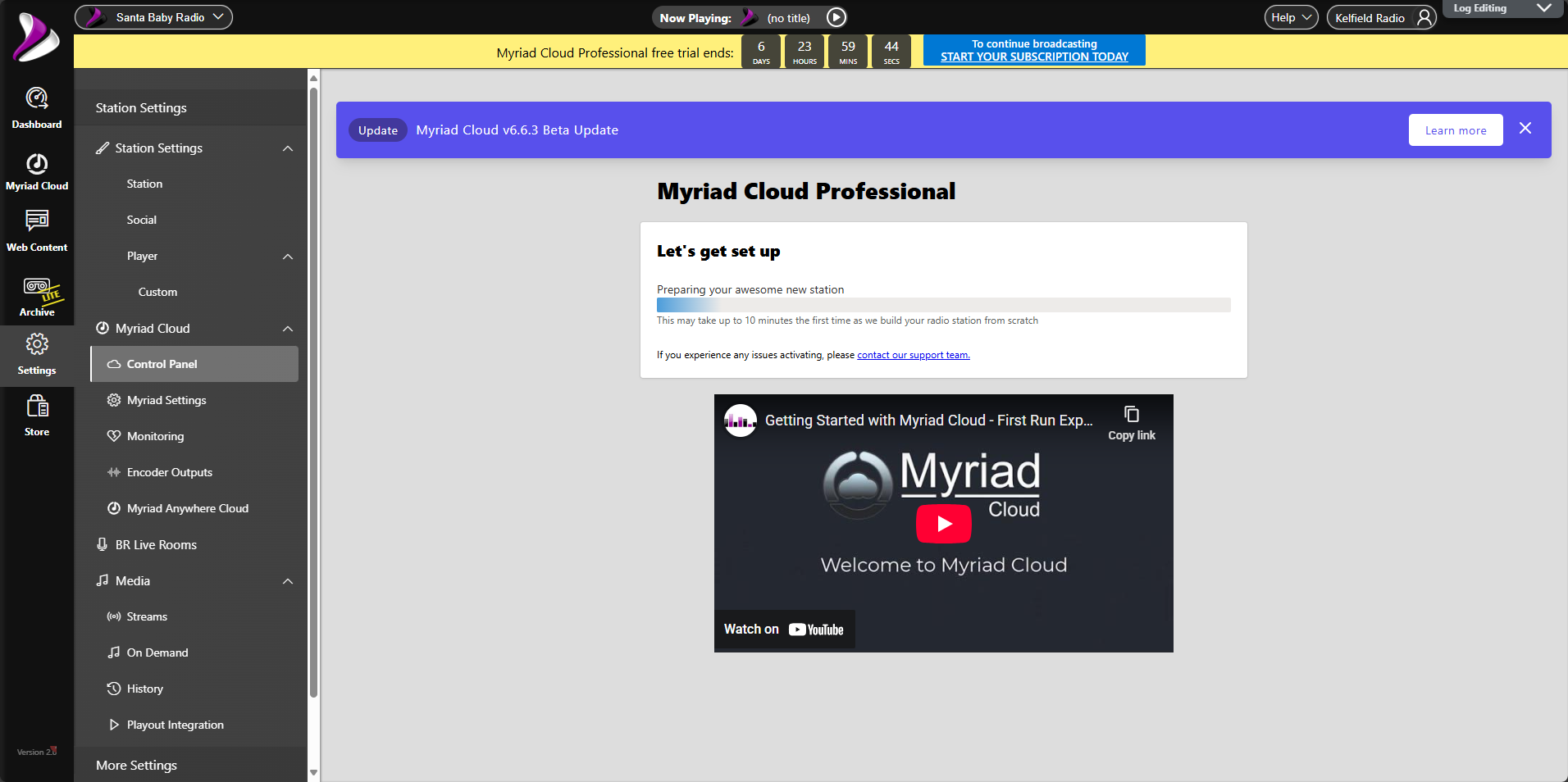
Task: Open the Help dropdown menu
Action: (x=1291, y=18)
